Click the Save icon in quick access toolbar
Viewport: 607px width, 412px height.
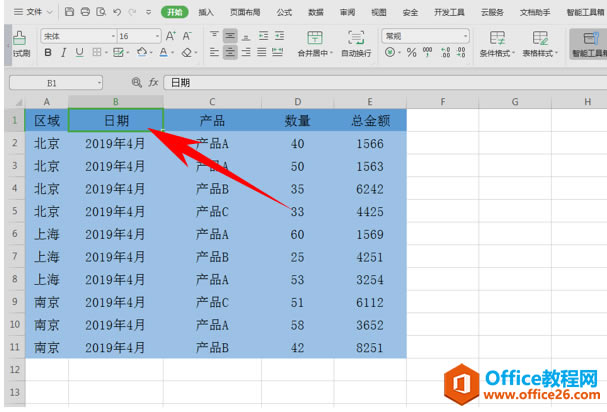[69, 12]
